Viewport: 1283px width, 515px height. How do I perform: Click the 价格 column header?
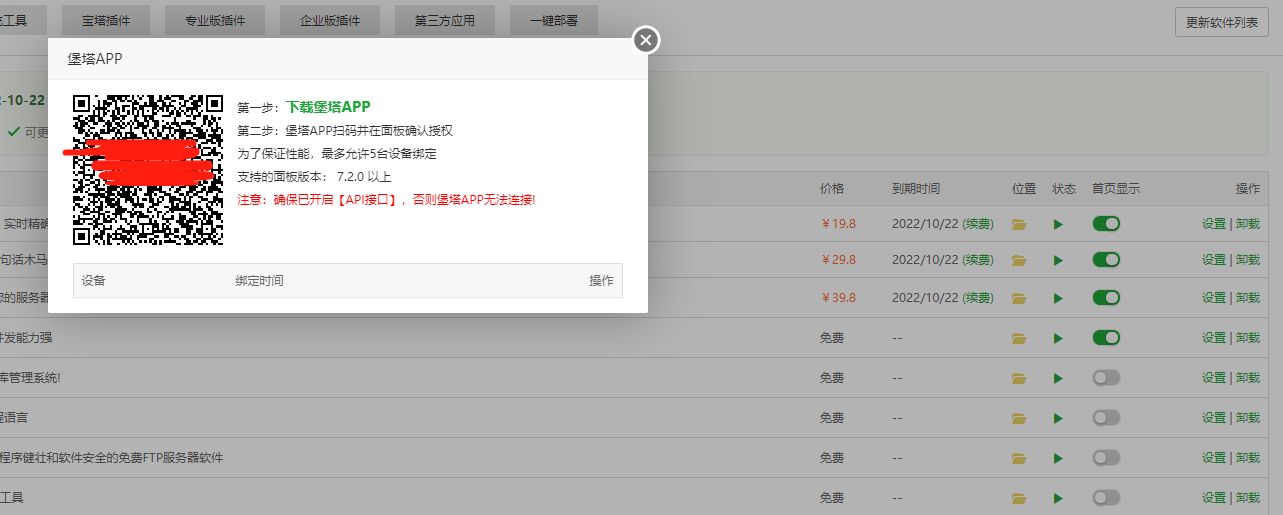pyautogui.click(x=832, y=189)
